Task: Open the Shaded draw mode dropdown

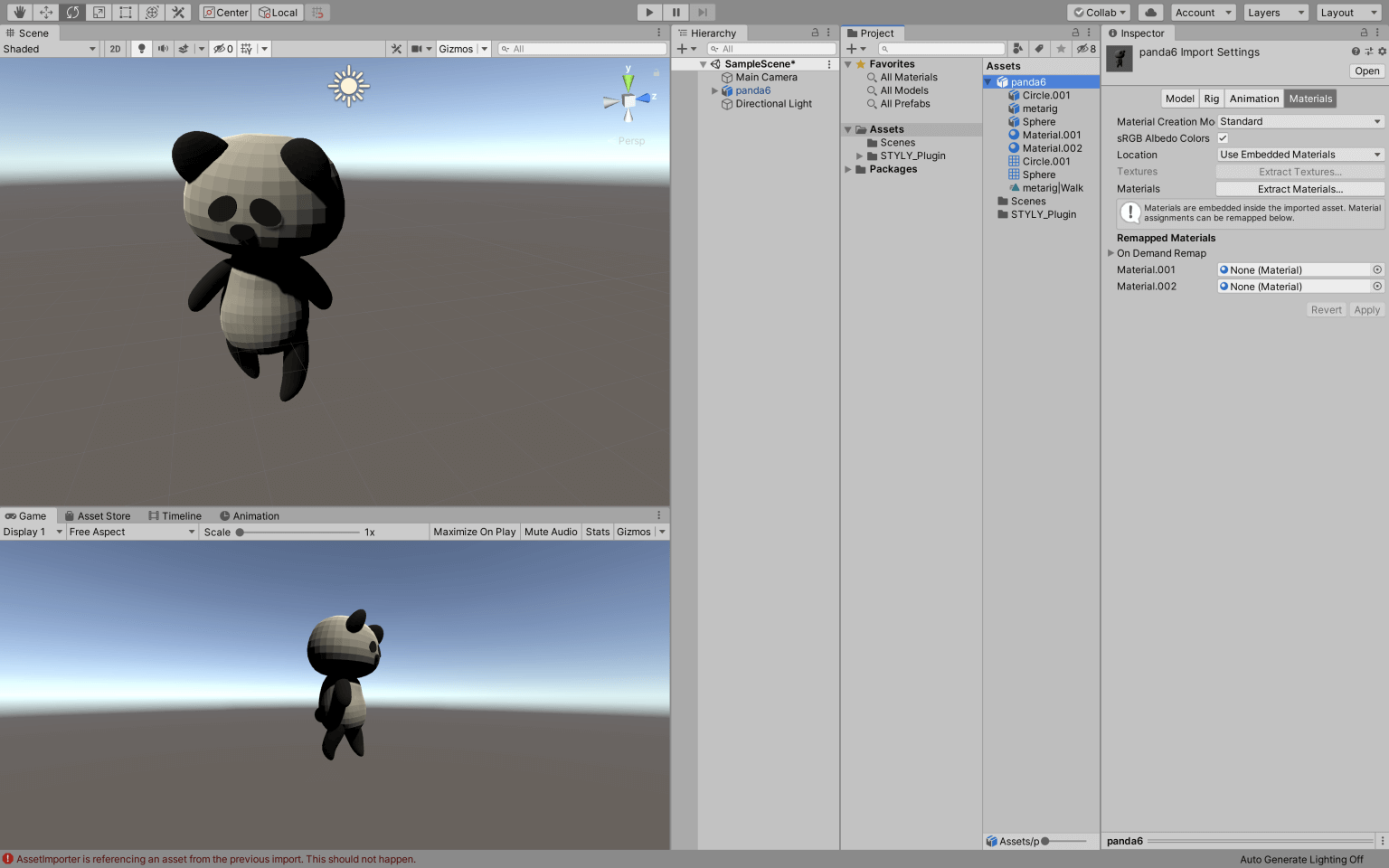Action: pos(50,48)
